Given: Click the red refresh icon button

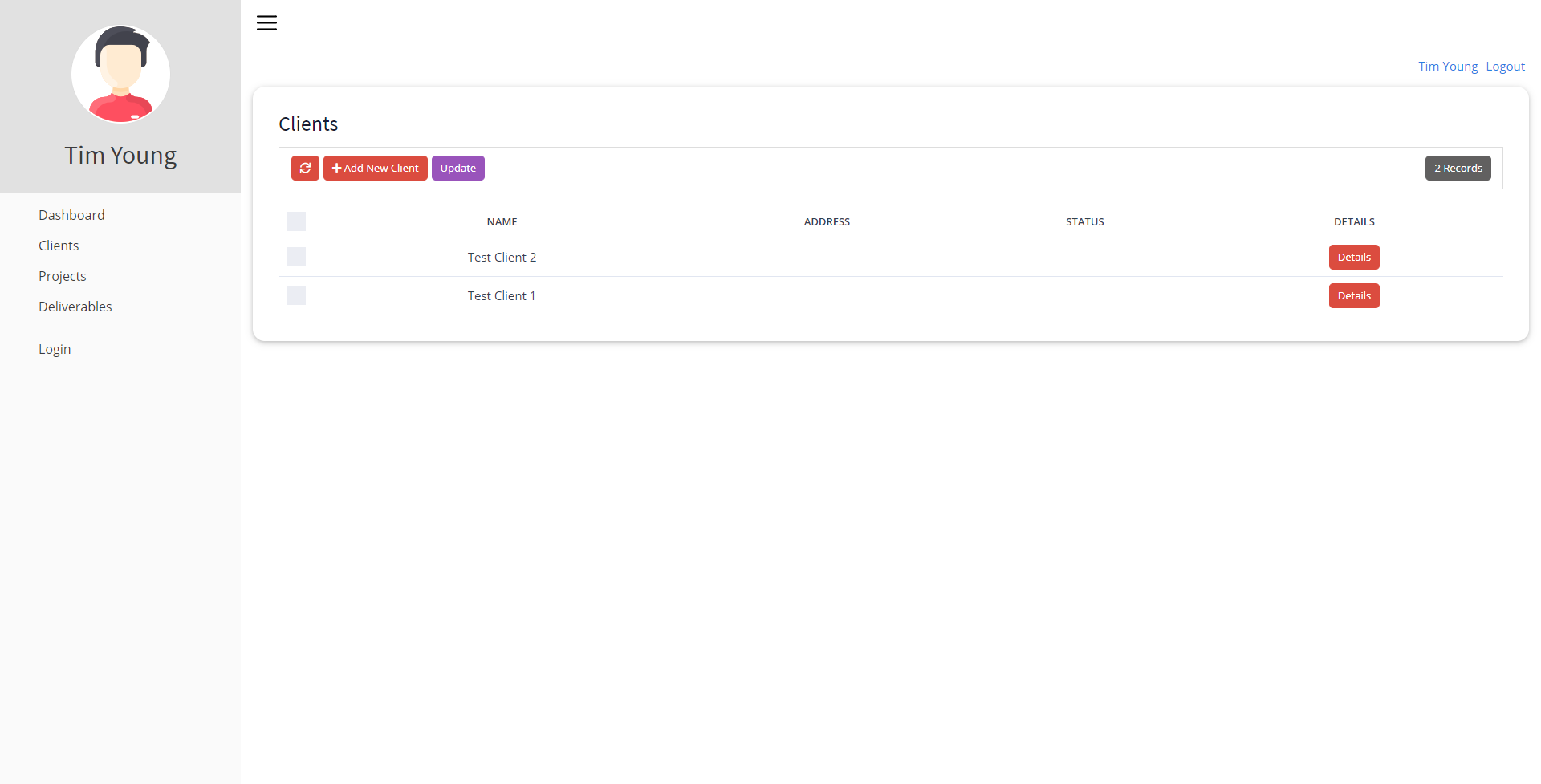Looking at the screenshot, I should click(x=305, y=169).
